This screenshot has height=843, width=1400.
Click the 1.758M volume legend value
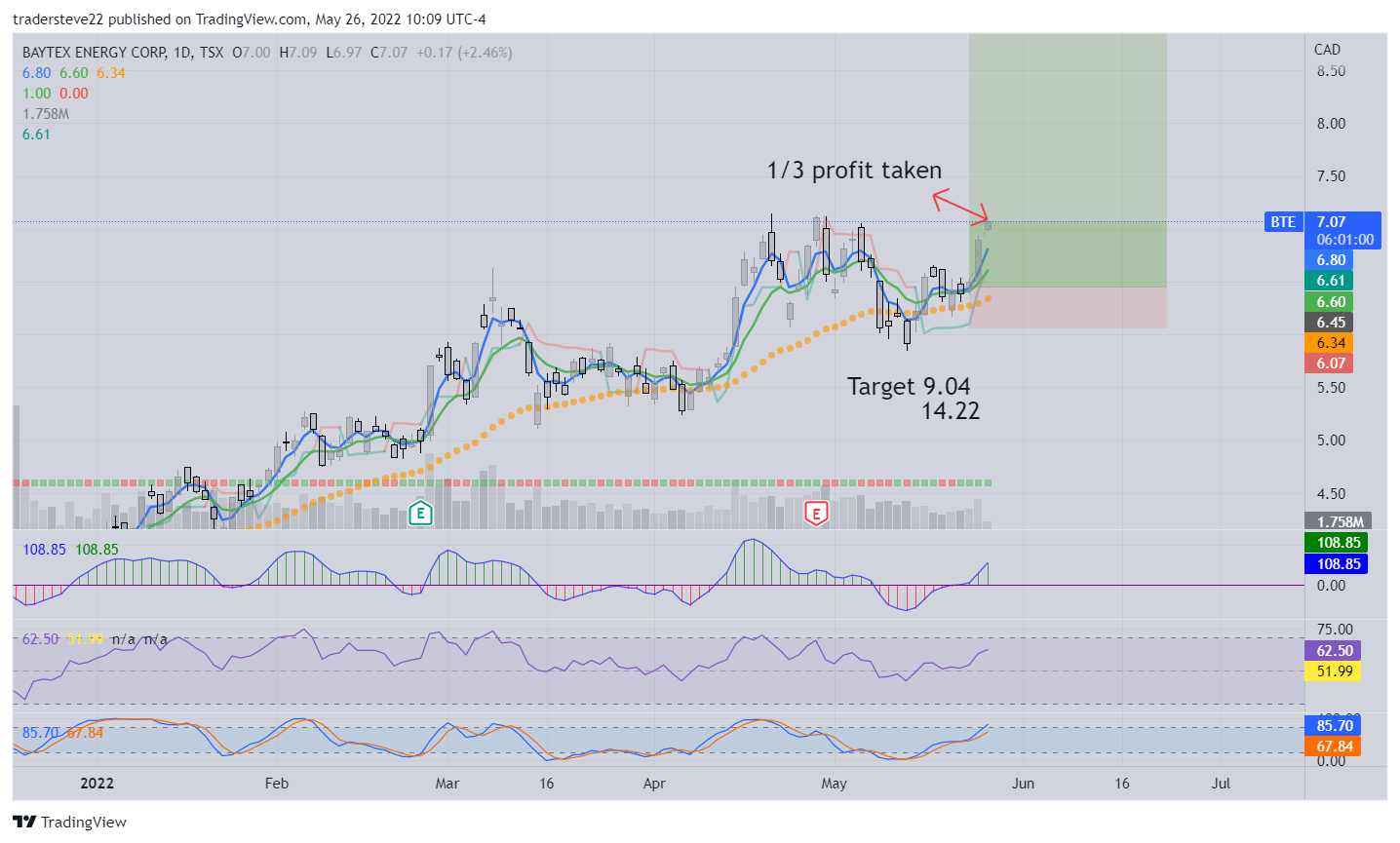click(46, 114)
